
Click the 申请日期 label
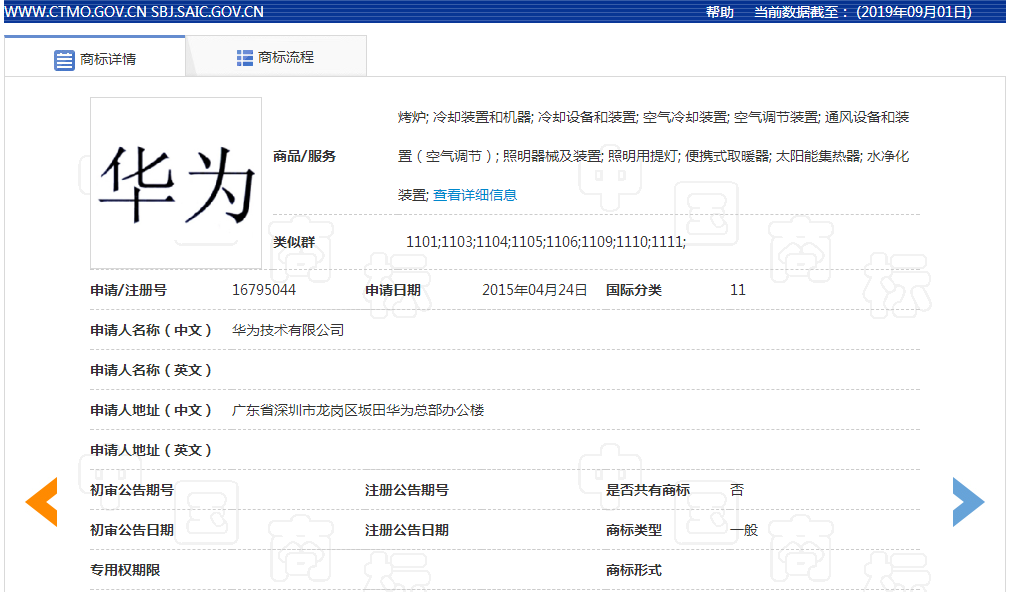(393, 290)
